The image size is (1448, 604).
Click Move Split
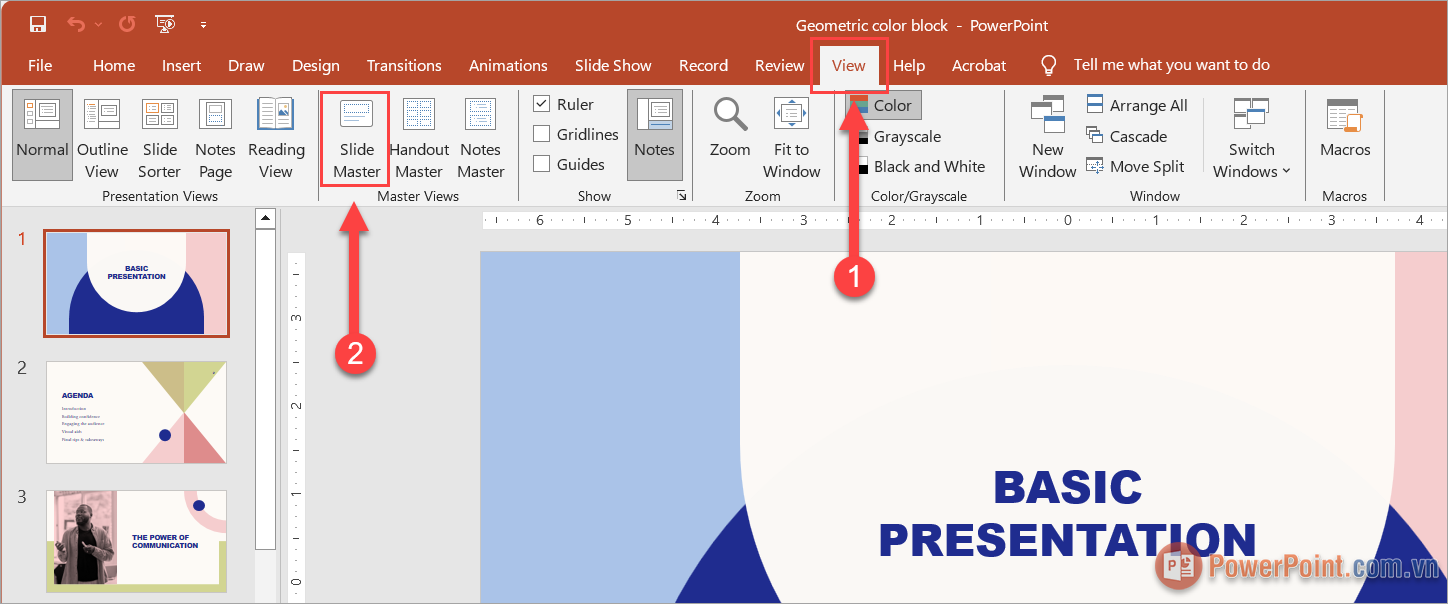coord(1135,166)
